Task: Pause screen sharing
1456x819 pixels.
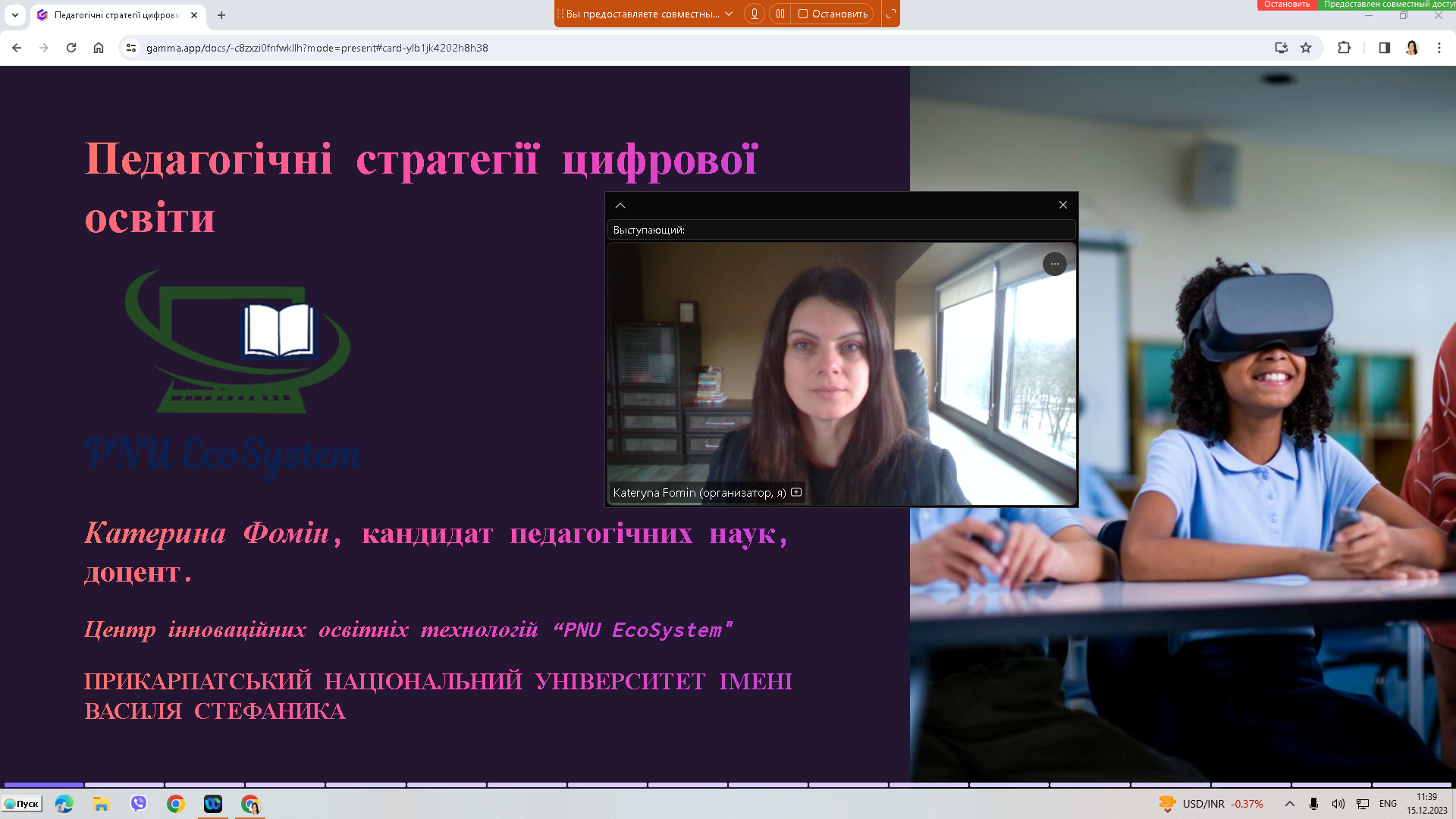Action: coord(780,14)
